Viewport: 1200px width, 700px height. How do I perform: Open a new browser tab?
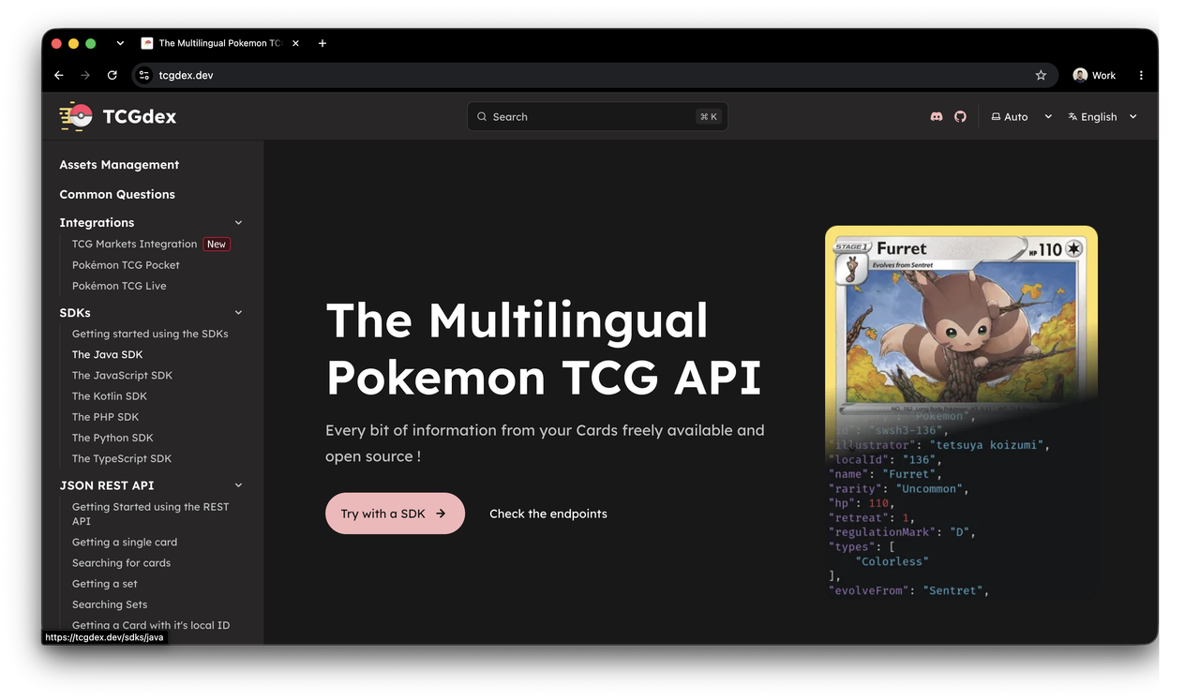(322, 43)
